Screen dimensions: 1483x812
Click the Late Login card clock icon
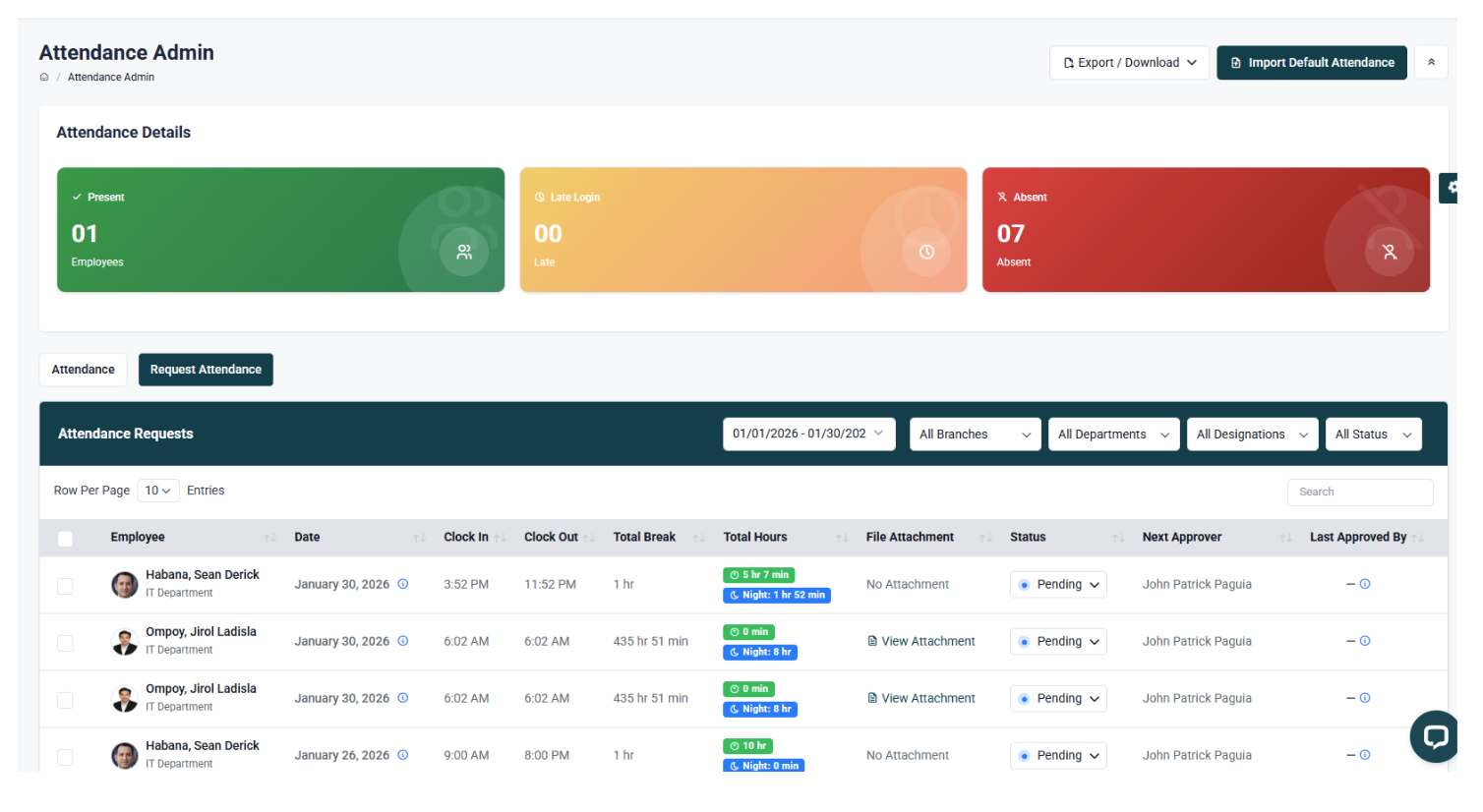coord(926,252)
